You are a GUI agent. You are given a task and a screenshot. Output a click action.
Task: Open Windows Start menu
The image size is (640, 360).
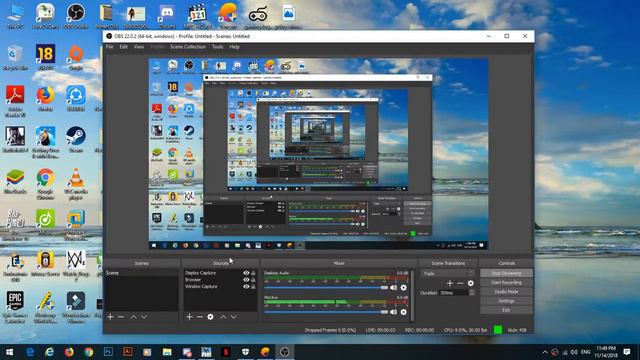point(9,352)
